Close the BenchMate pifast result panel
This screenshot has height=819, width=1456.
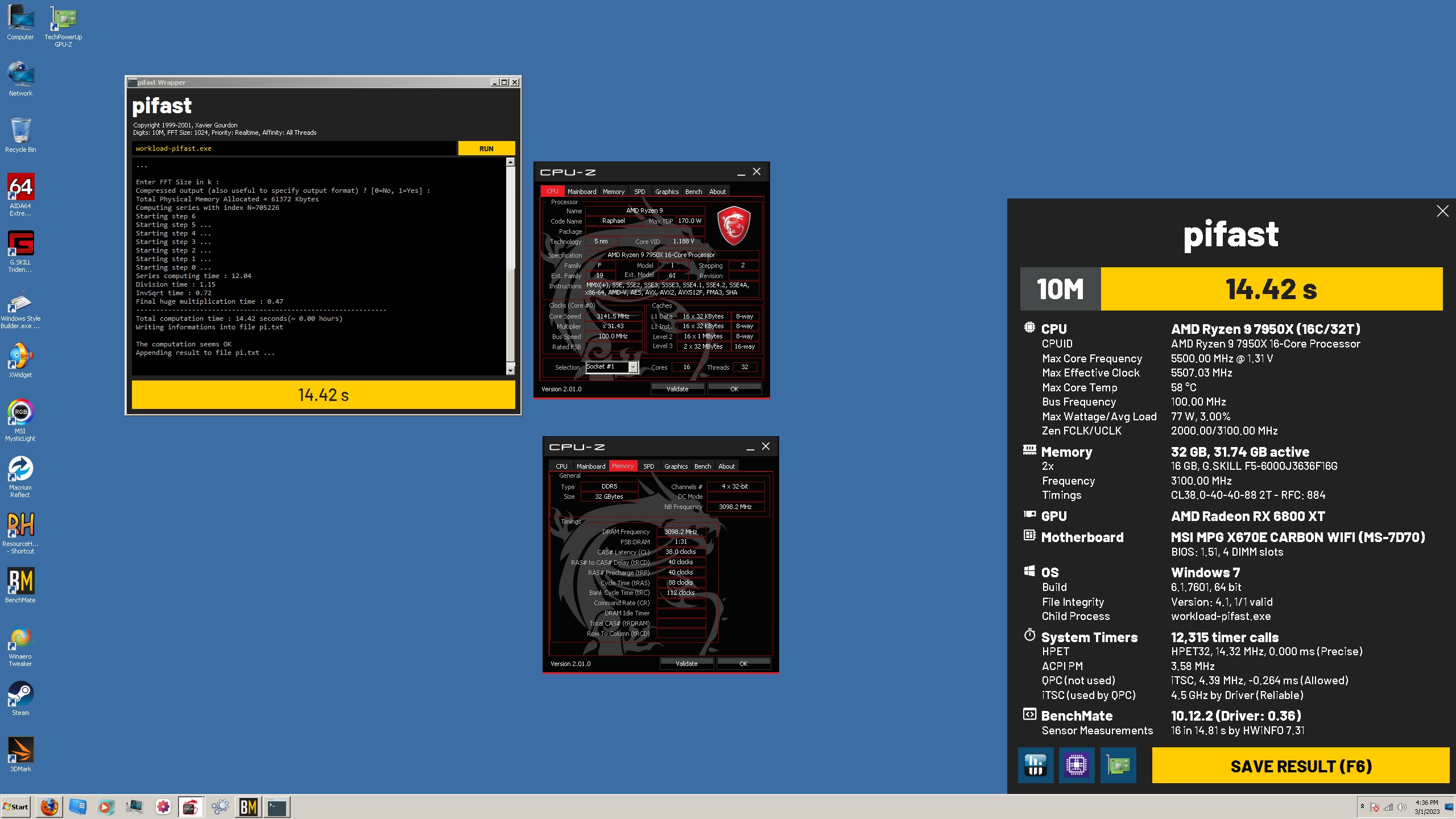click(x=1442, y=211)
